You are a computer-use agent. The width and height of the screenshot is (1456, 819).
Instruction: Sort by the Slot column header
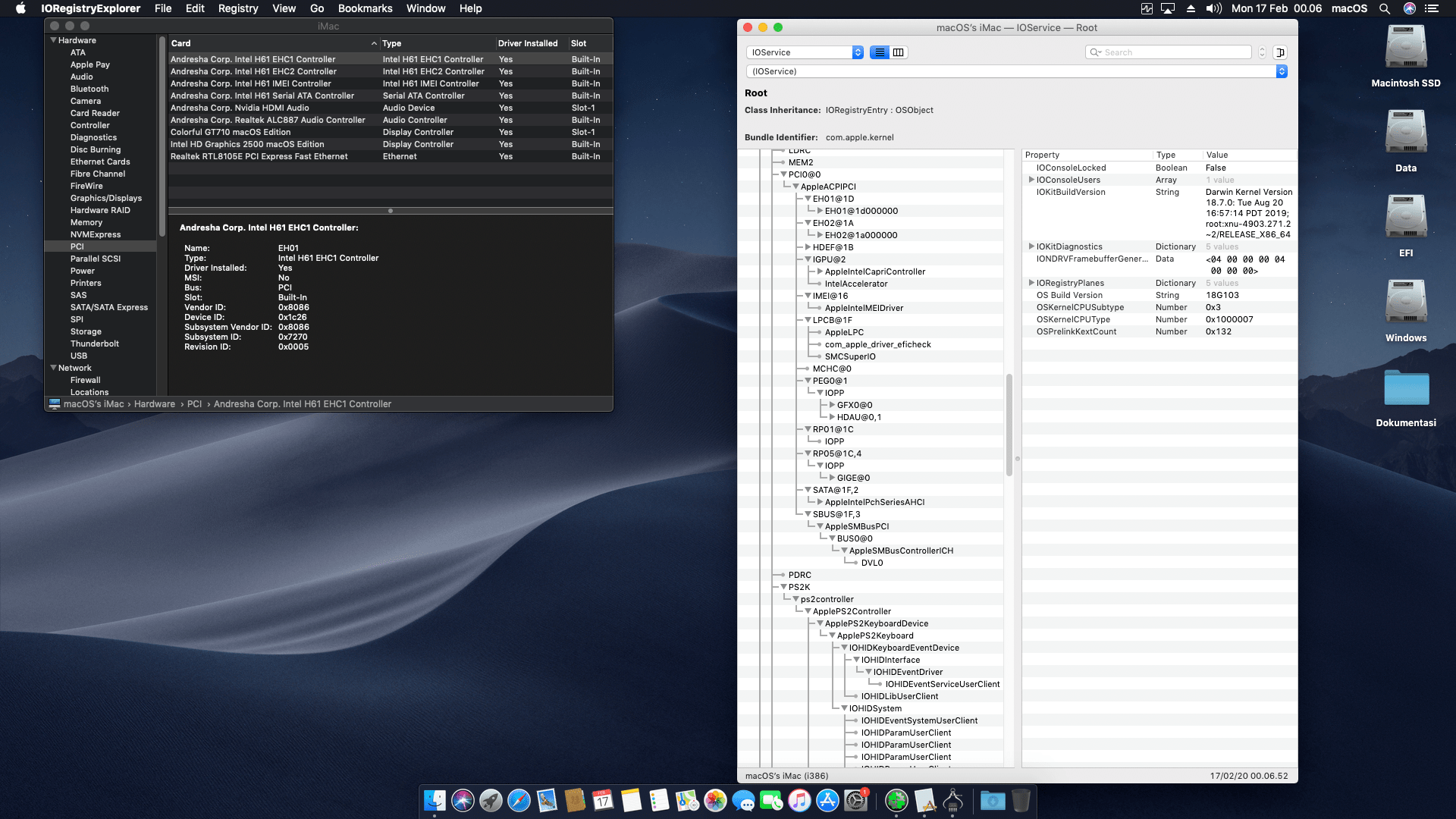click(589, 43)
